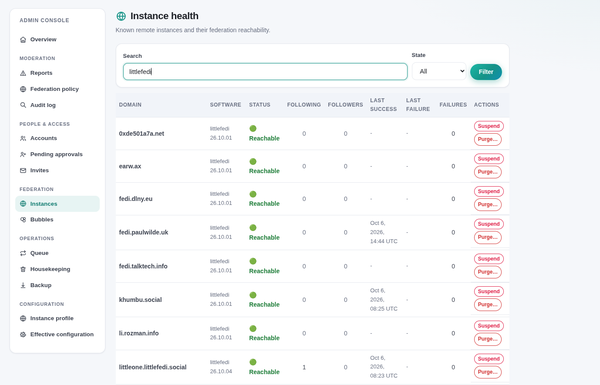Click green status dot for 0xde501a7a.net
600x385 pixels.
253,129
